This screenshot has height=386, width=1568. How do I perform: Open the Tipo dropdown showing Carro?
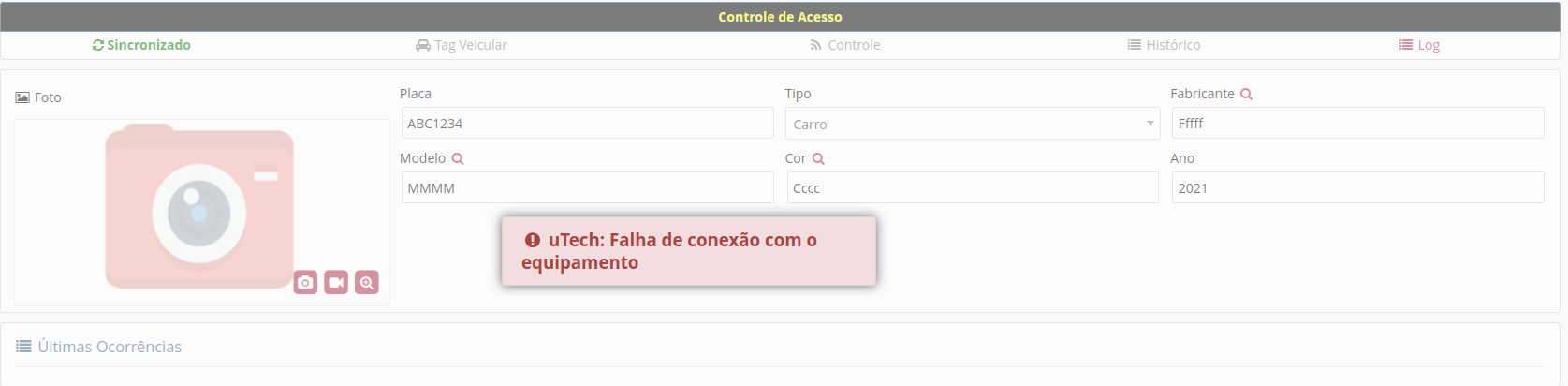pos(972,124)
